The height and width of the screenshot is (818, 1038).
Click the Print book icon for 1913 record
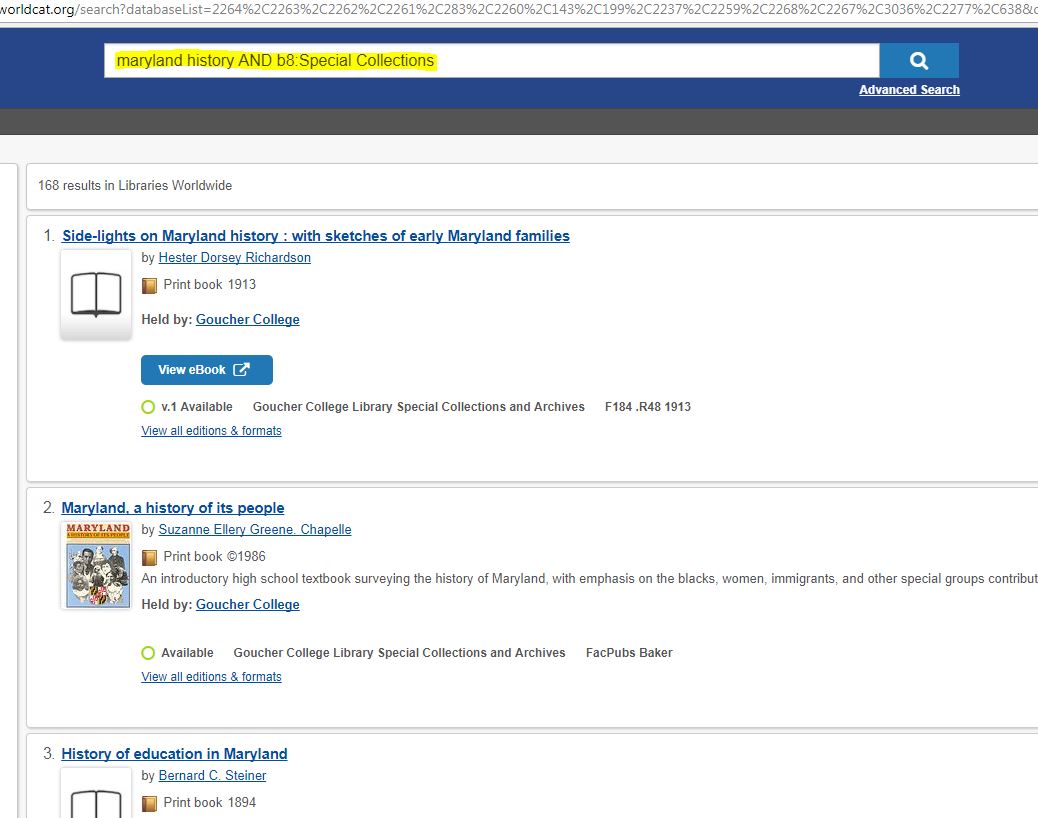150,285
